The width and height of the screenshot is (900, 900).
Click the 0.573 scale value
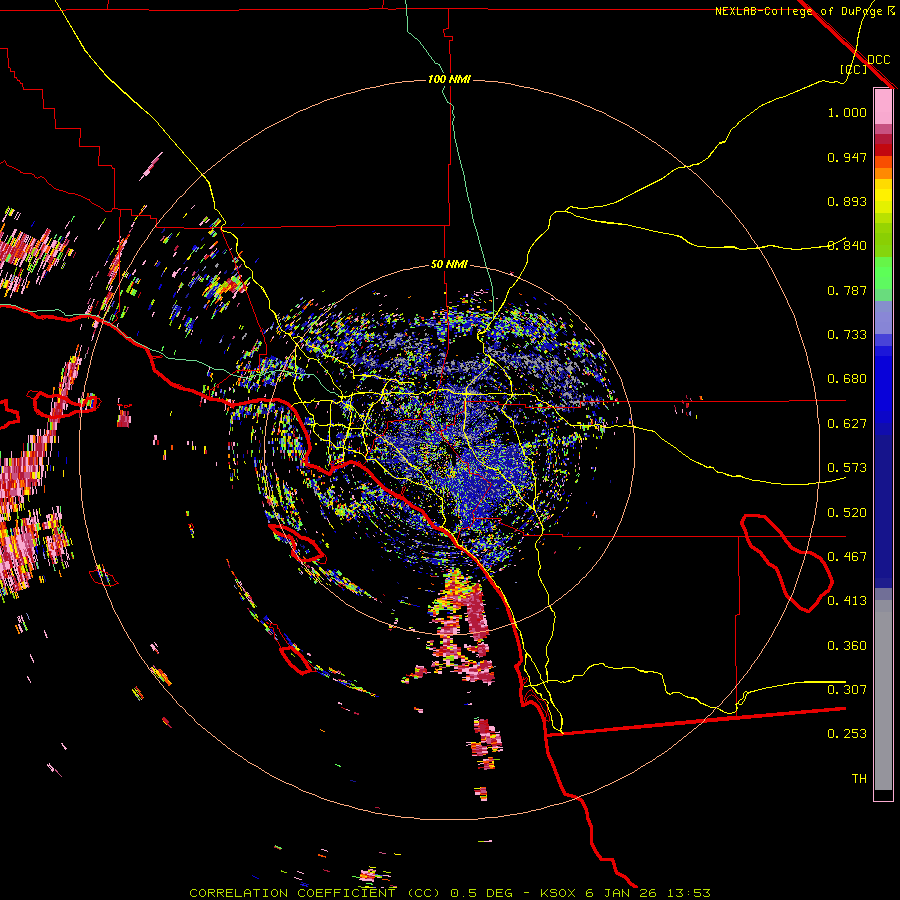coord(847,468)
